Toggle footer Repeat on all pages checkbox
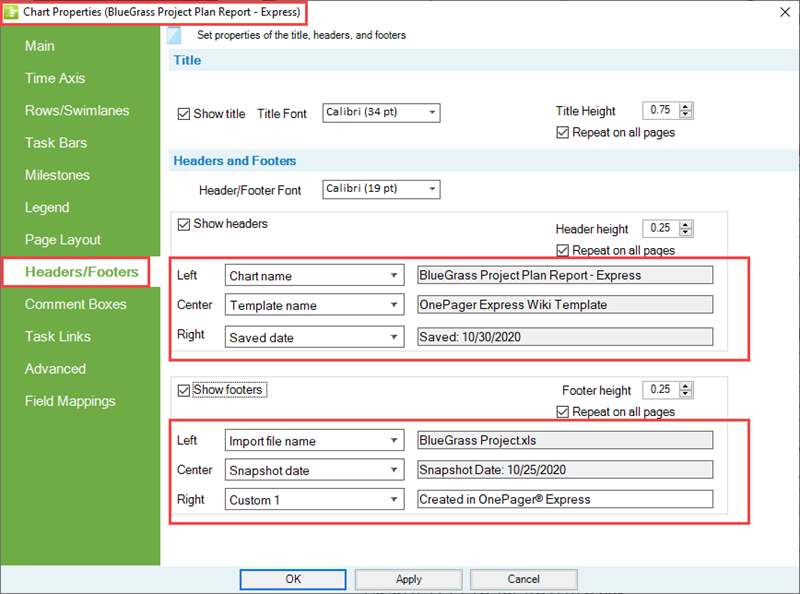Viewport: 800px width, 594px height. pos(562,412)
